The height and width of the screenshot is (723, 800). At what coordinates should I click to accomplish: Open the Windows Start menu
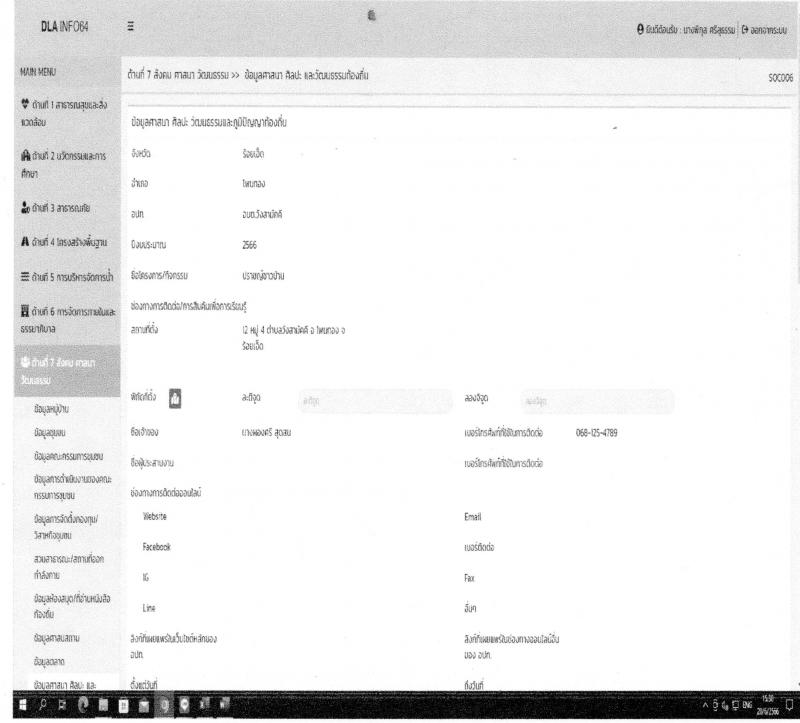(x=23, y=705)
